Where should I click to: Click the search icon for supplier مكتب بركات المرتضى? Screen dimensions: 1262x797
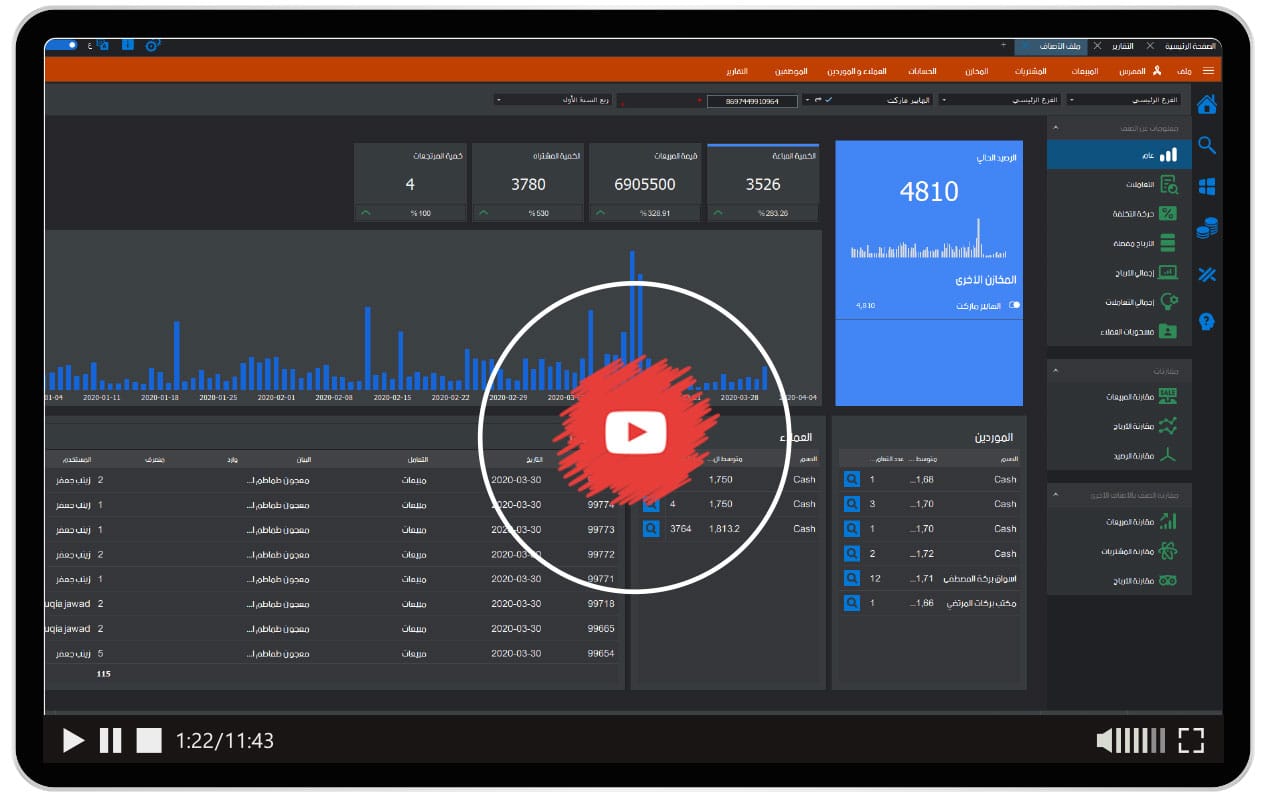point(851,603)
